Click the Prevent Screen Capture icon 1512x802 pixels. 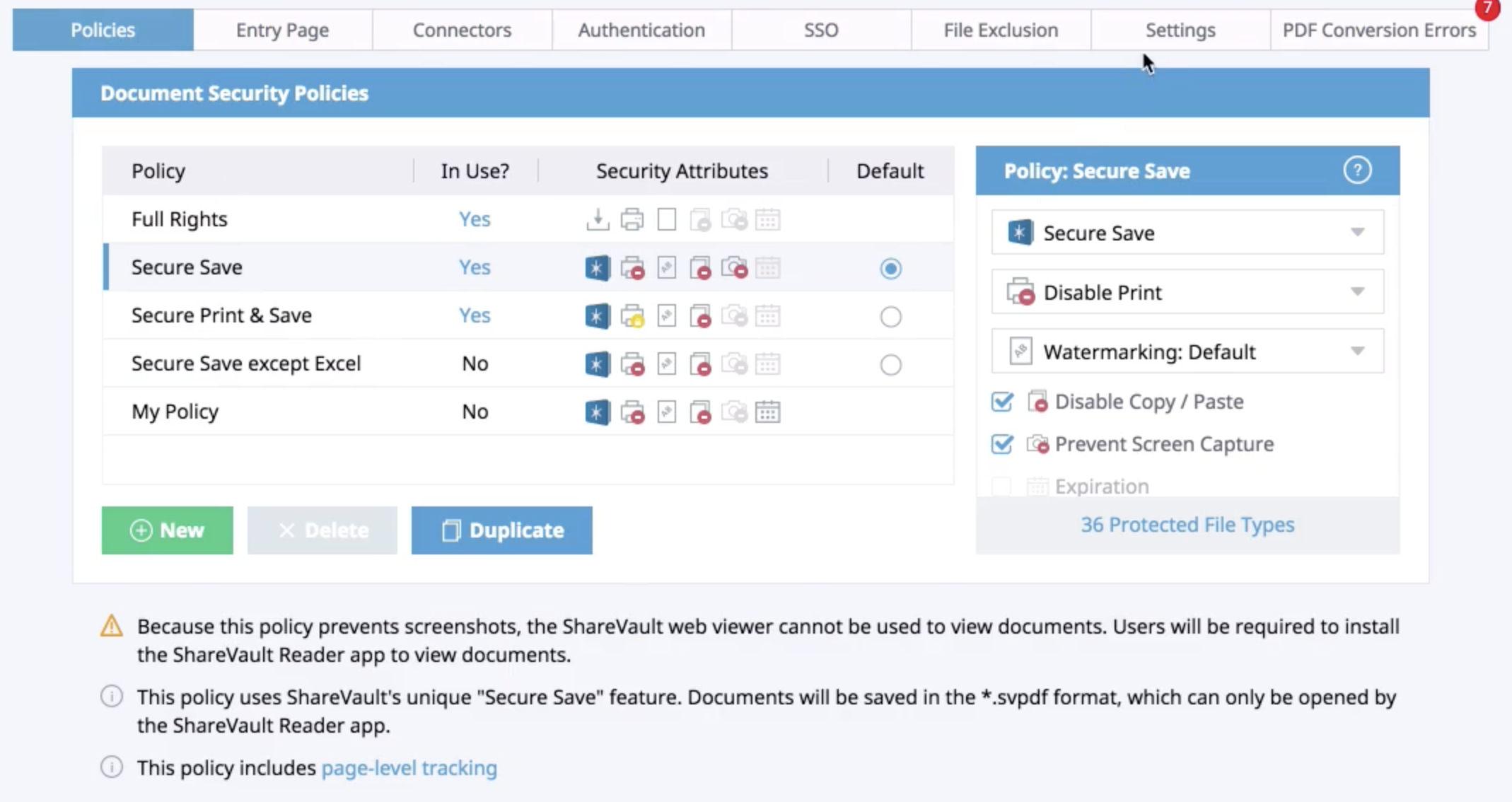[x=1037, y=443]
